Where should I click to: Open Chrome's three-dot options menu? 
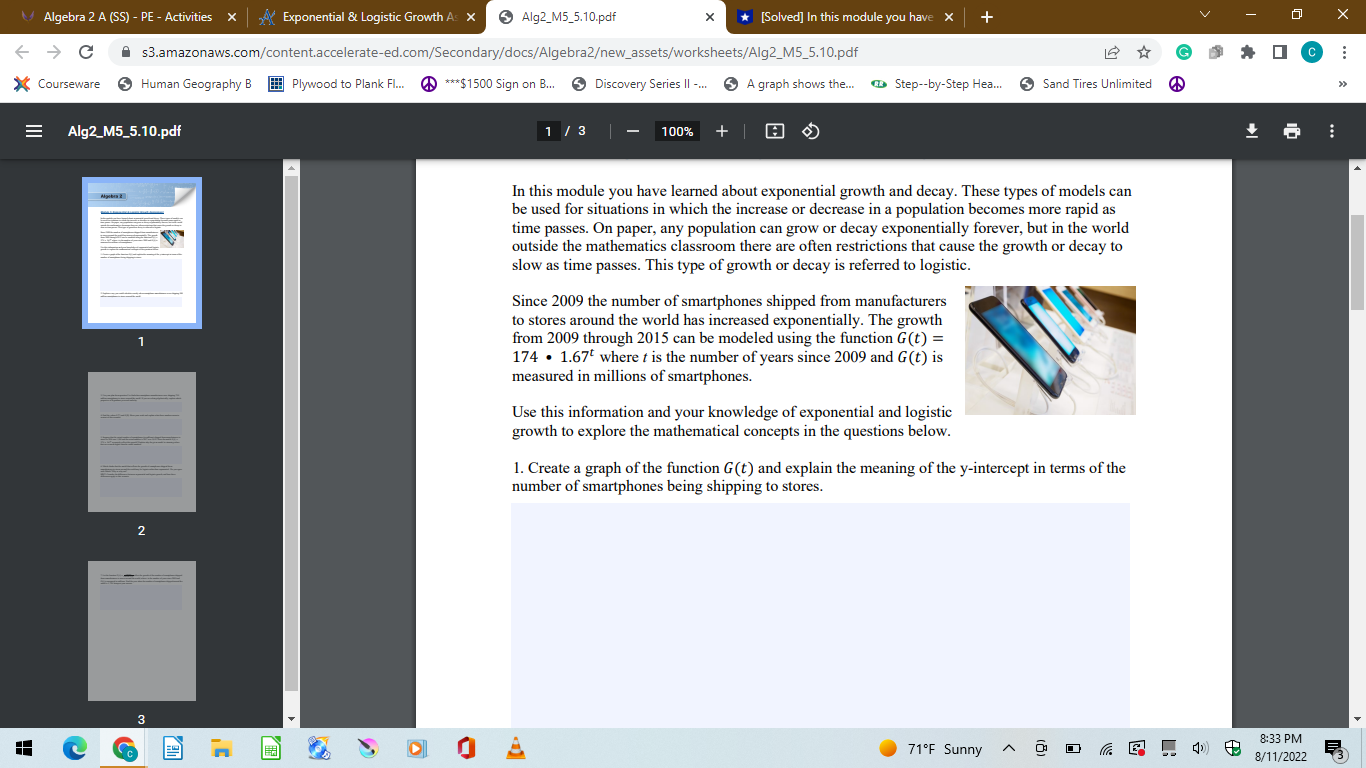(x=1345, y=52)
